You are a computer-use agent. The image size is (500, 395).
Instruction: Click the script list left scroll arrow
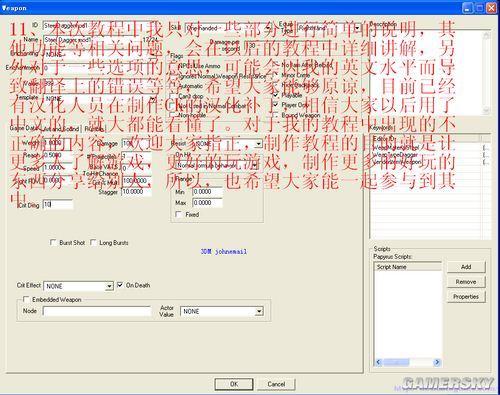[x=378, y=362]
